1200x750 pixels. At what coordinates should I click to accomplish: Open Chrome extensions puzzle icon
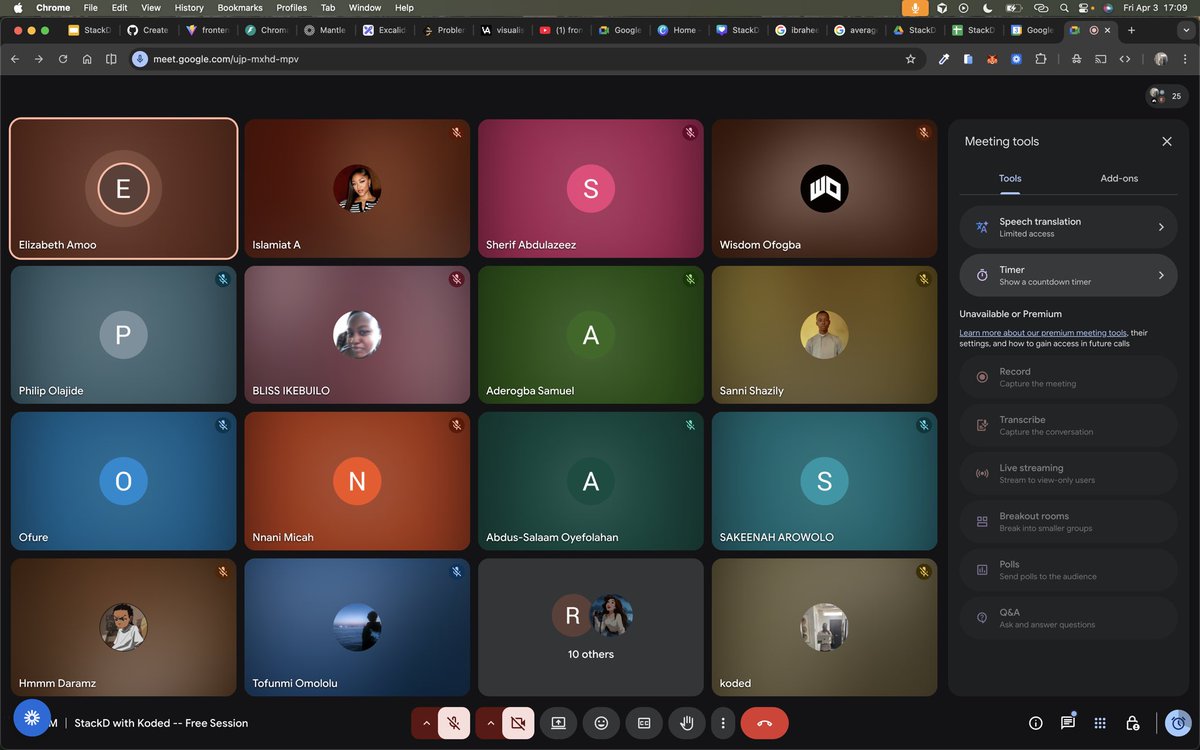pyautogui.click(x=1040, y=59)
